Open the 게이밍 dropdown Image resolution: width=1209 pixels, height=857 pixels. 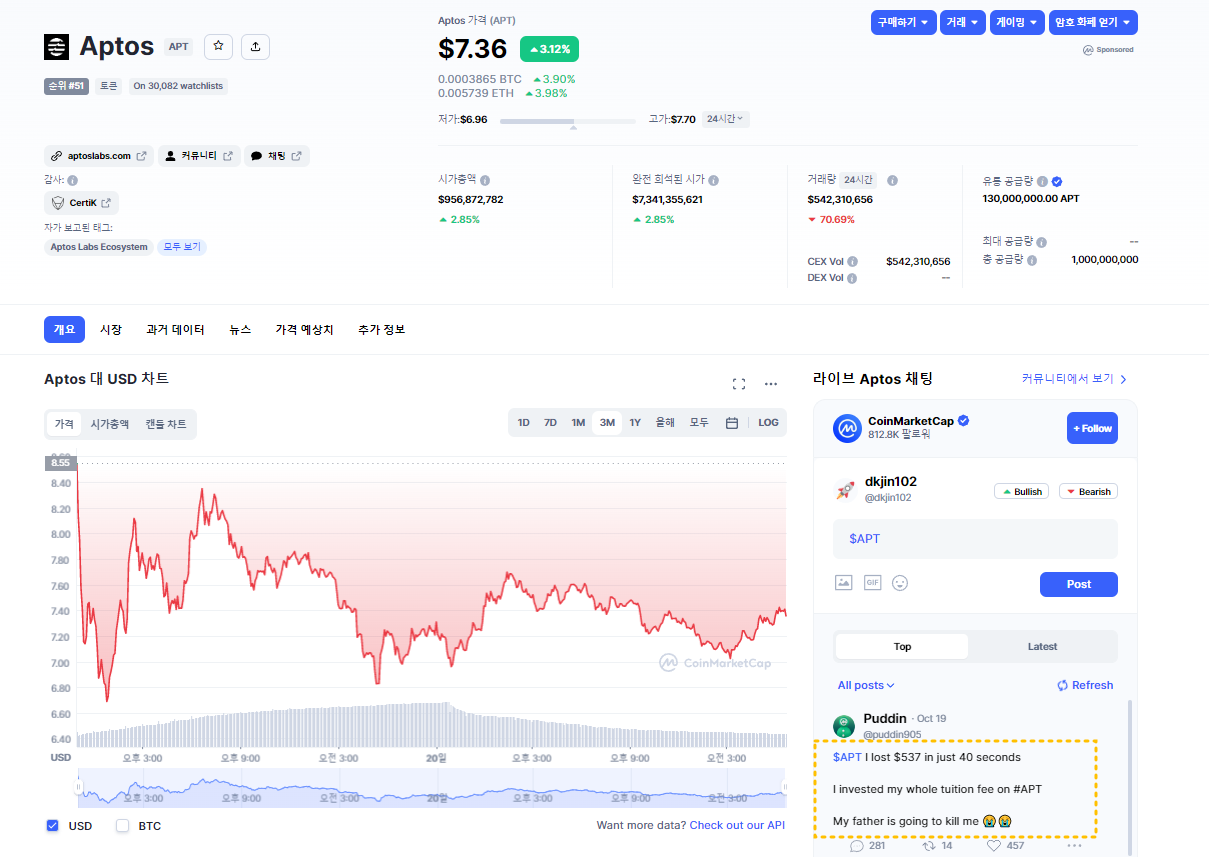point(1017,22)
